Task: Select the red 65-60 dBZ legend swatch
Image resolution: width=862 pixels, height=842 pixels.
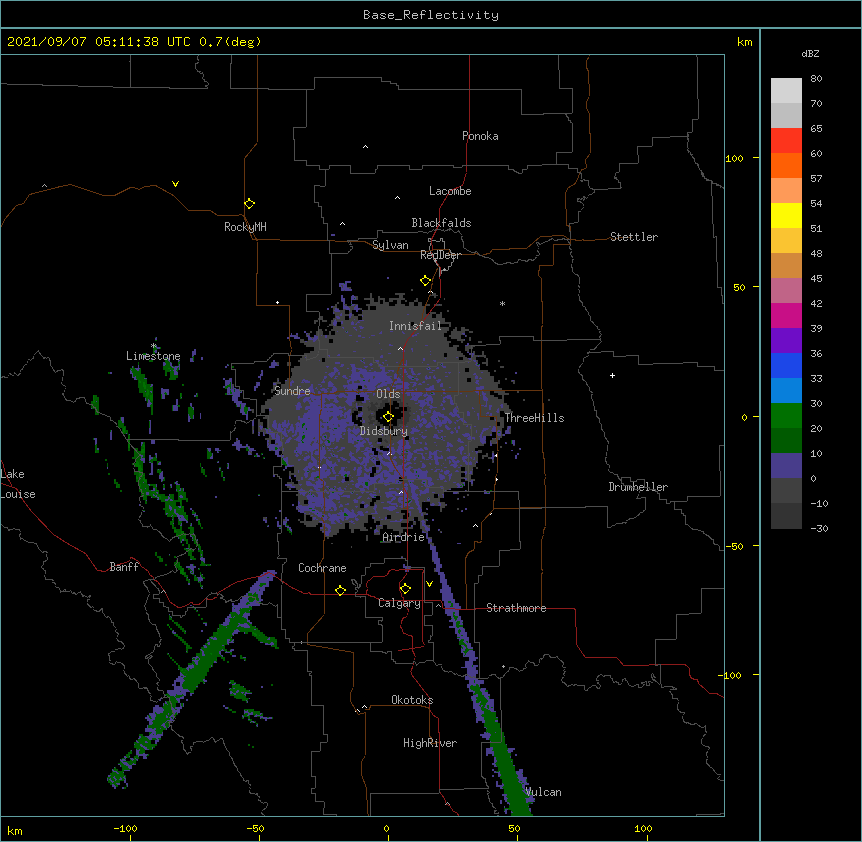Action: (786, 141)
